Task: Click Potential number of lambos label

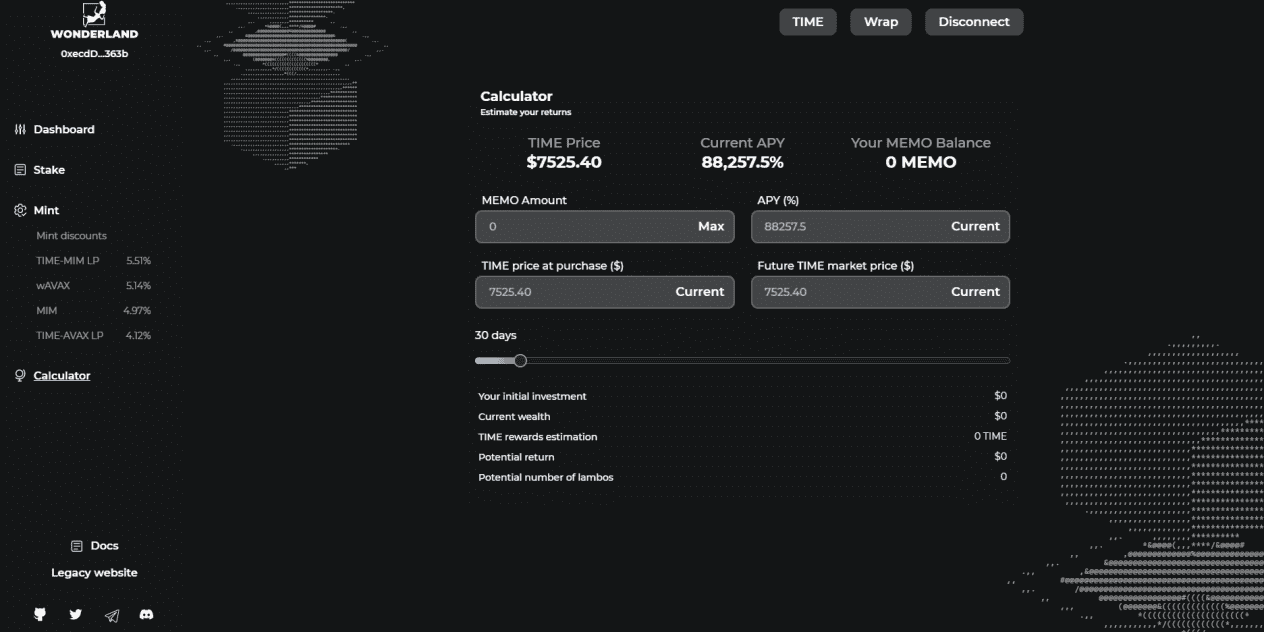Action: (x=546, y=477)
